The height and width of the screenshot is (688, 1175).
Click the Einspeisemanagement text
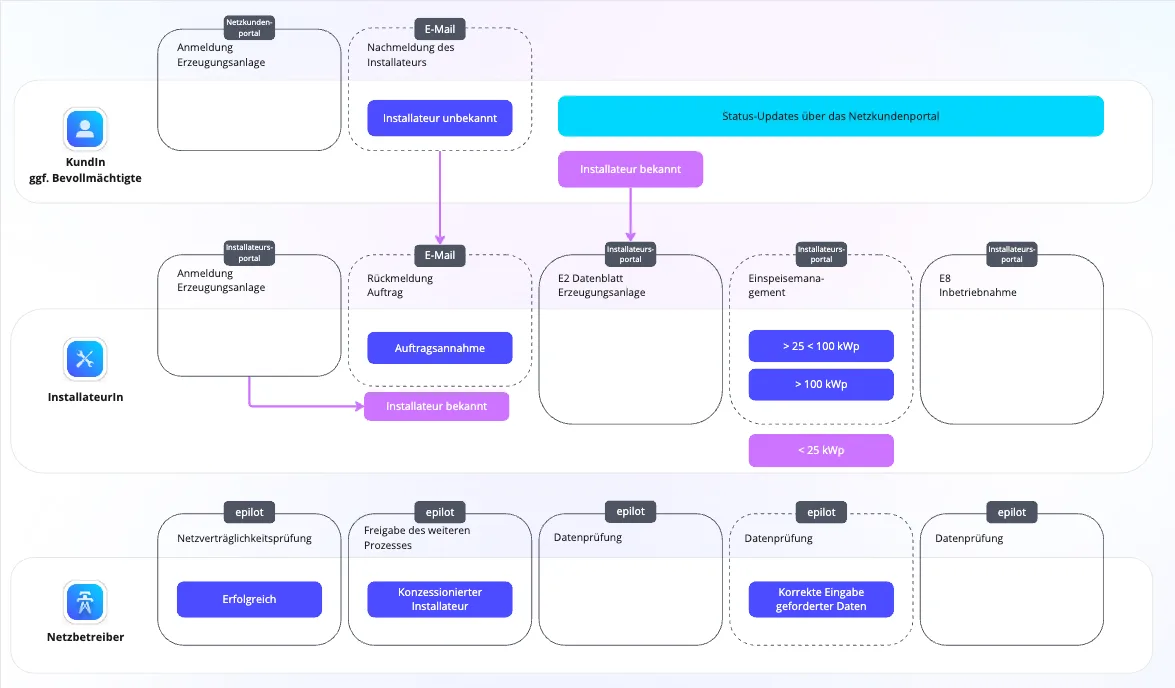click(x=786, y=285)
